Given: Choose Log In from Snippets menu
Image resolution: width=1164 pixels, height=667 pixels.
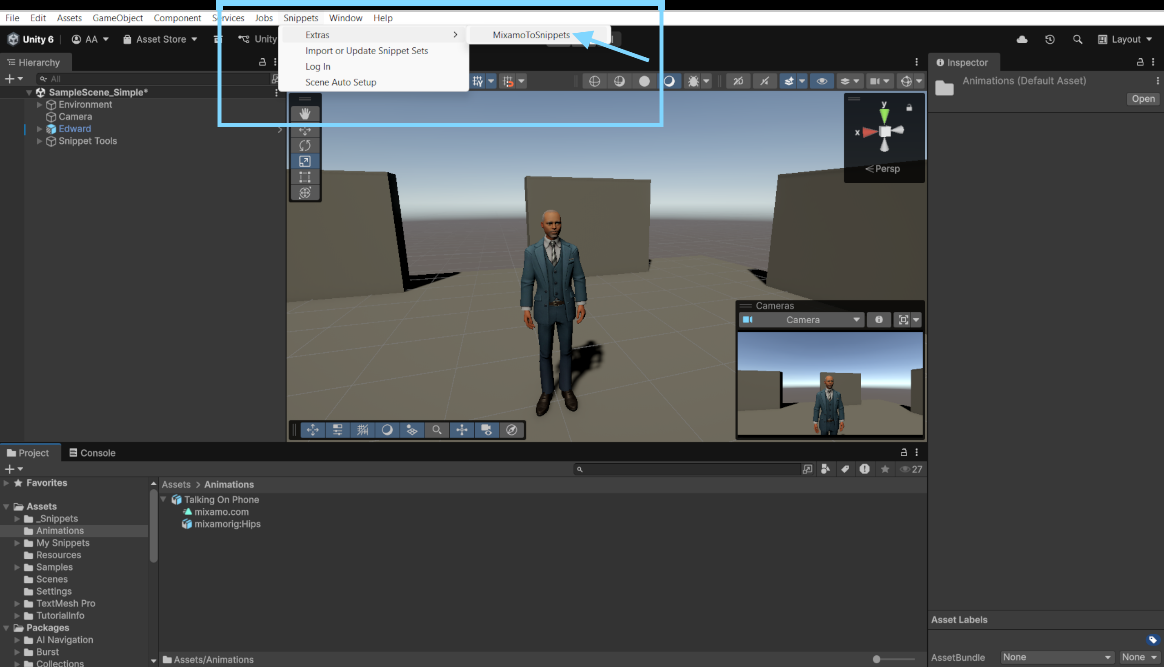Looking at the screenshot, I should 318,67.
